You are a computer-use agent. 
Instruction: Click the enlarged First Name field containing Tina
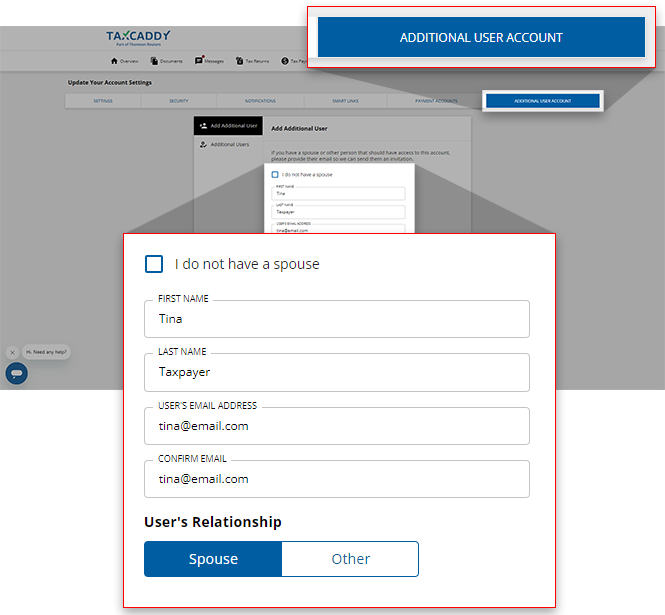[x=337, y=319]
